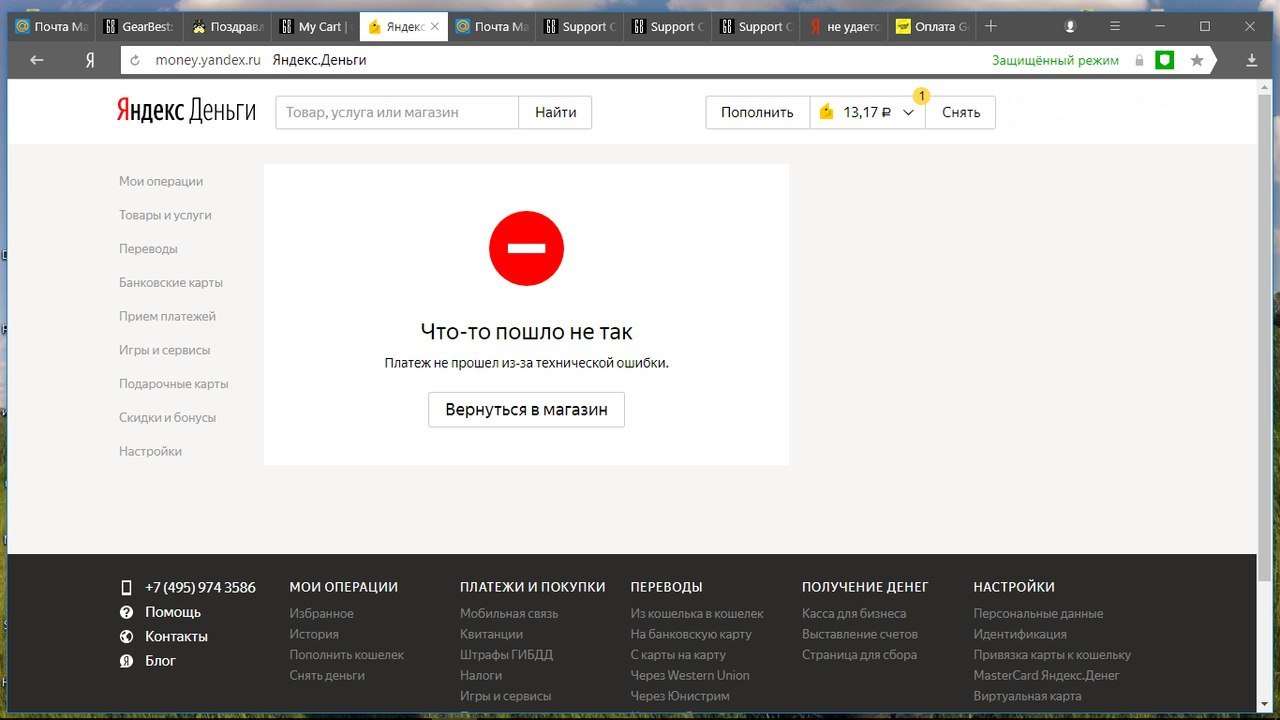The image size is (1280, 720).
Task: Open the browser downloads arrow icon
Action: pos(1251,60)
